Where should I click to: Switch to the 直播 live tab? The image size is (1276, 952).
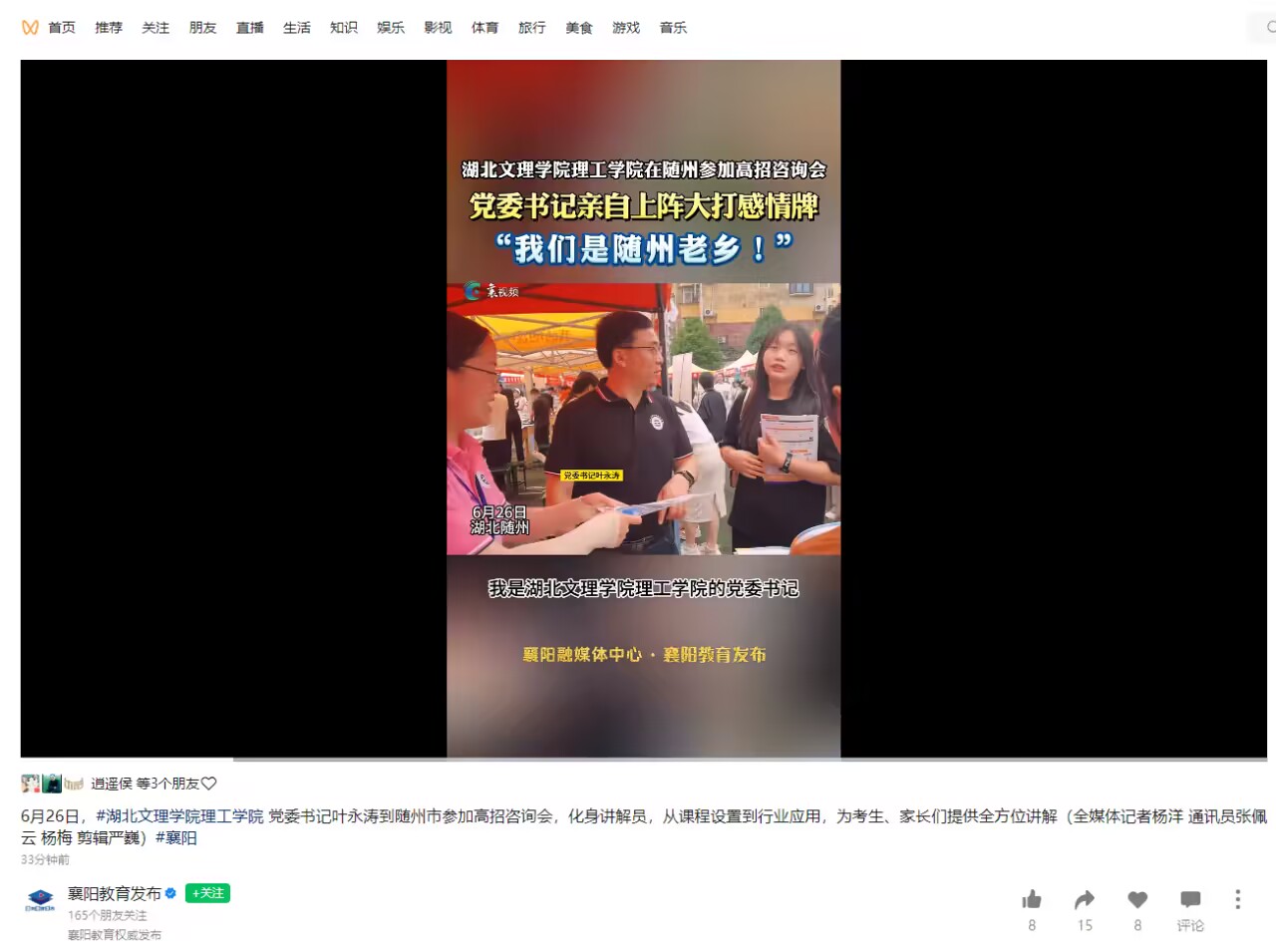tap(249, 28)
